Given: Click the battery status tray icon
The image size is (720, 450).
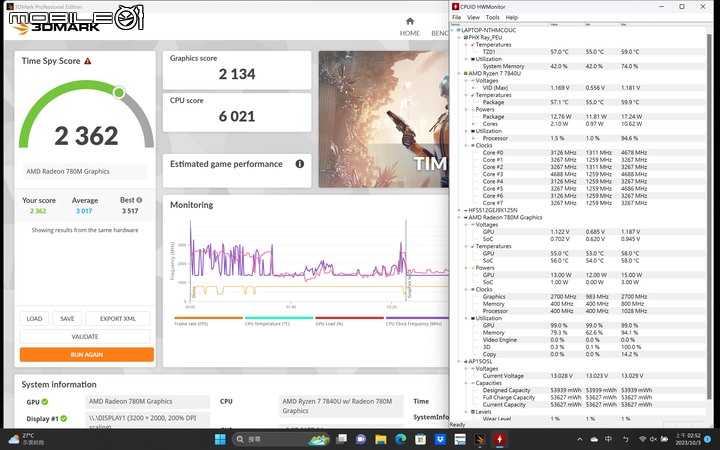Looking at the screenshot, I should click(664, 439).
